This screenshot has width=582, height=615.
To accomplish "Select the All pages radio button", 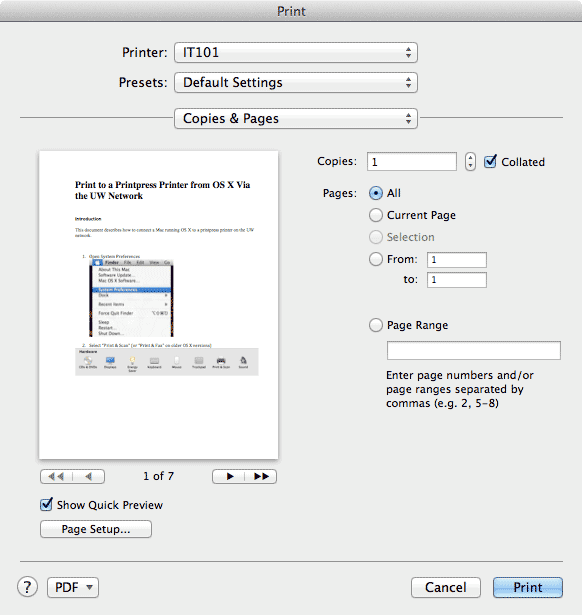I will pos(376,193).
